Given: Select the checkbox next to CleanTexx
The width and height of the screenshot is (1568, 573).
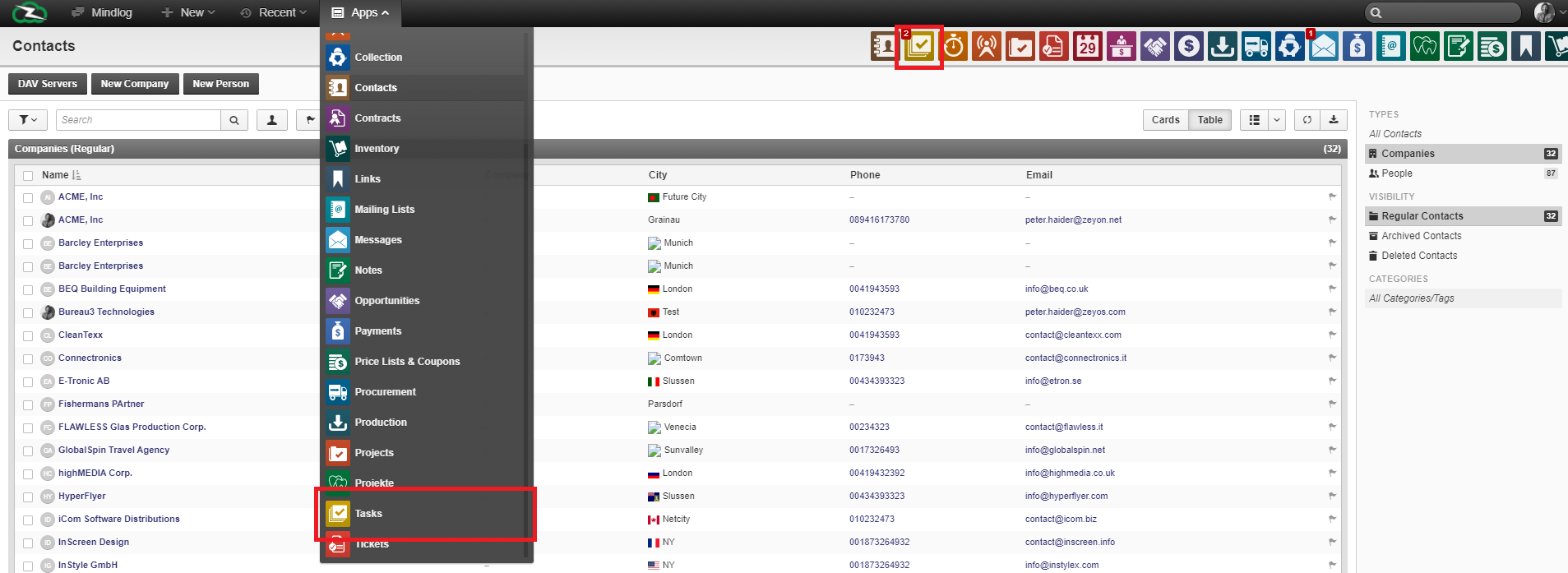Looking at the screenshot, I should [x=28, y=336].
